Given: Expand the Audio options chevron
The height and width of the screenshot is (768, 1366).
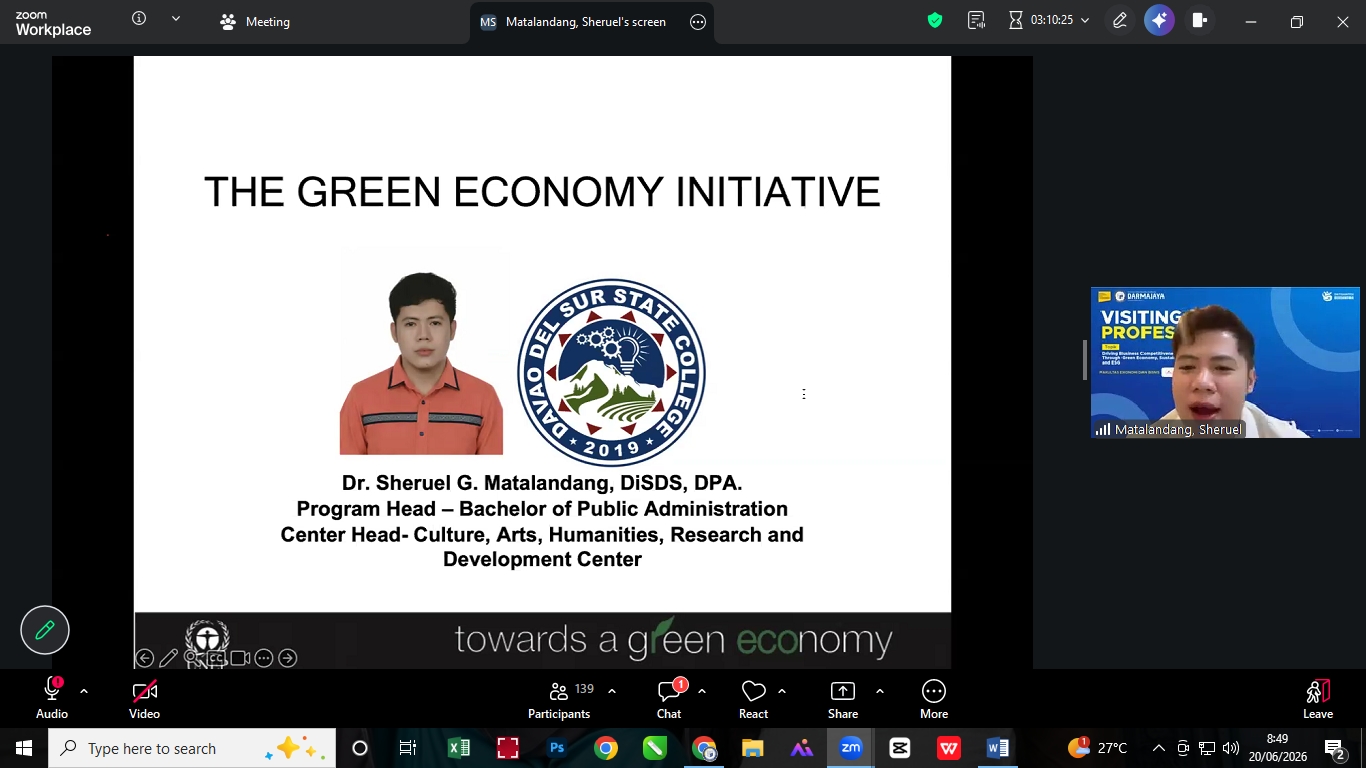Looking at the screenshot, I should pos(84,691).
